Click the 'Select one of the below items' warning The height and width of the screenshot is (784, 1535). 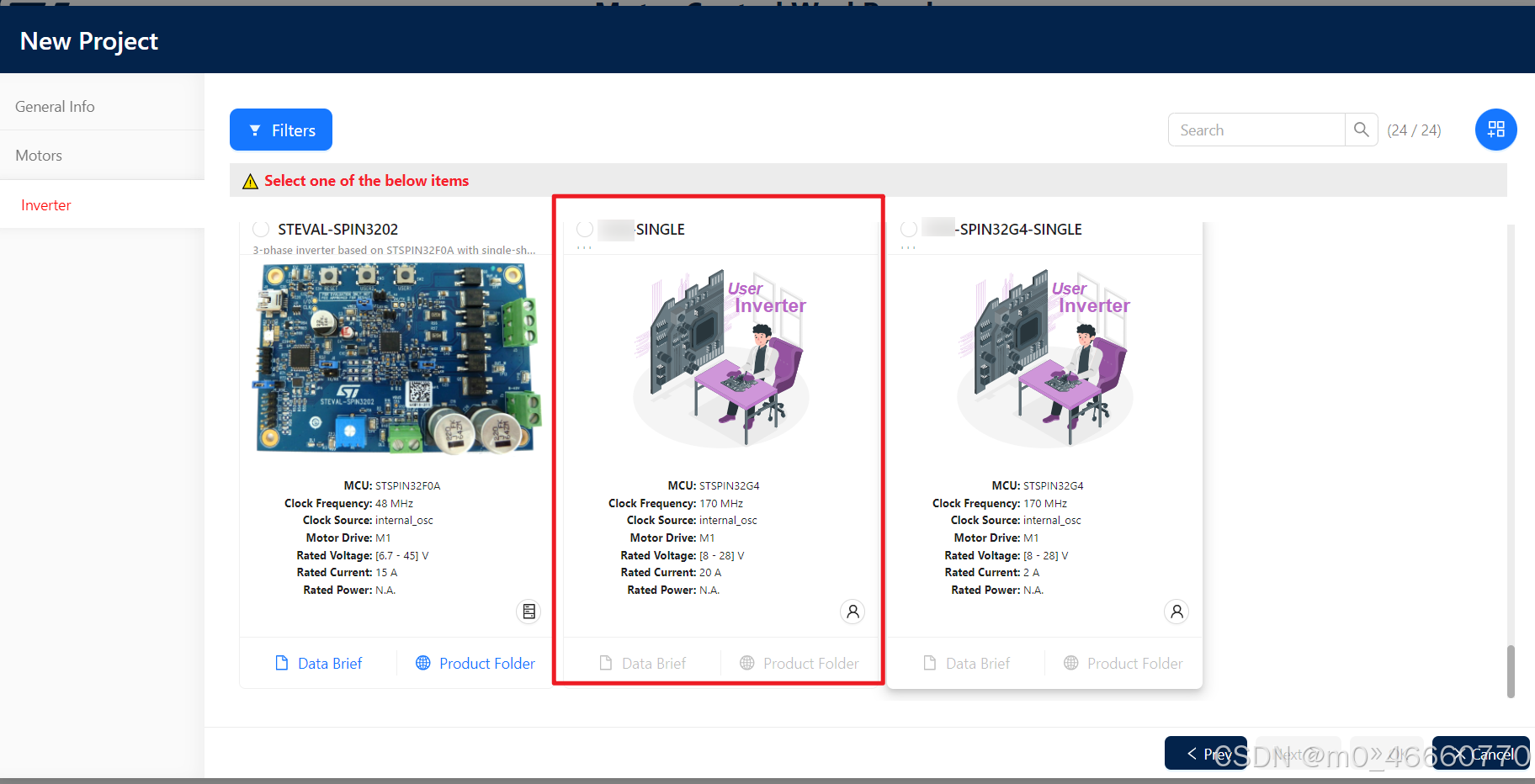tap(366, 181)
